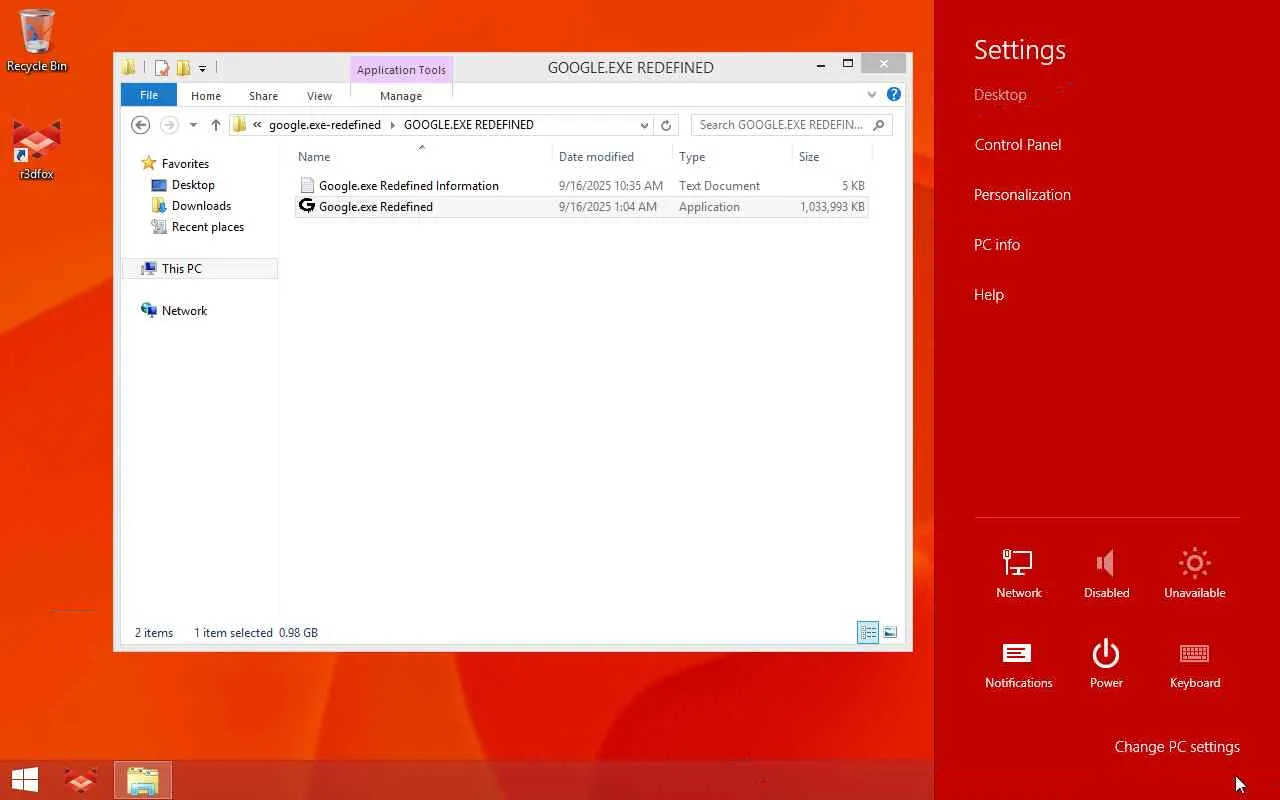This screenshot has width=1280, height=800.
Task: Click the google.exe-redefined breadcrumb segment
Action: pos(325,125)
